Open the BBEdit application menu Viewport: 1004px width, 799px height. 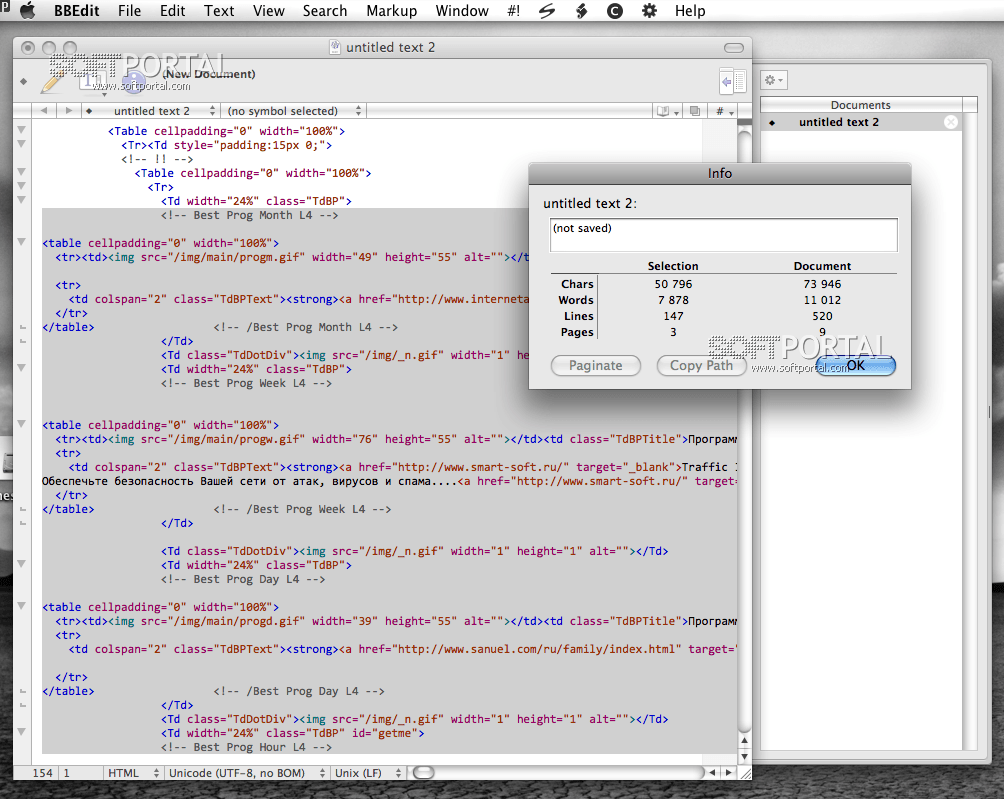point(76,11)
